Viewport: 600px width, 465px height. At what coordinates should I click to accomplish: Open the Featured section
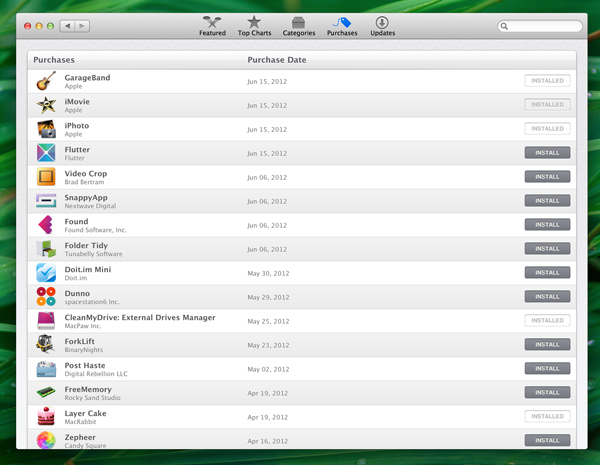coord(212,26)
